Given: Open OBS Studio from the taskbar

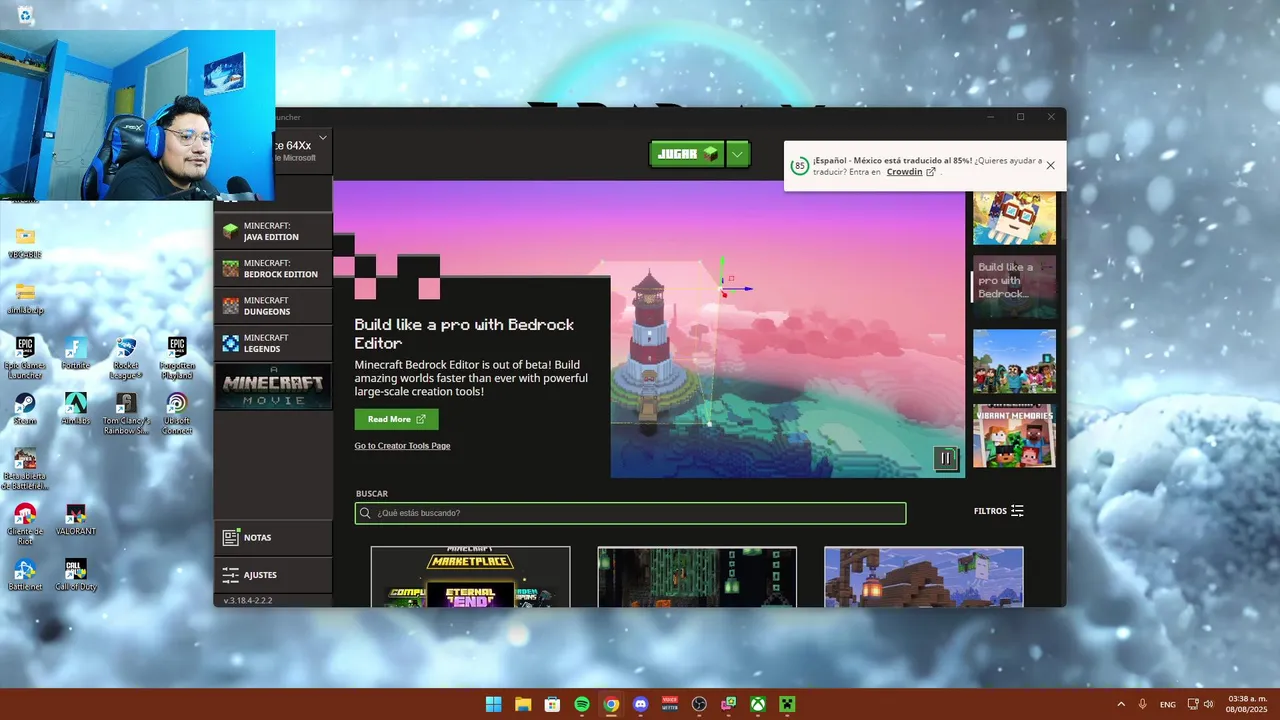Looking at the screenshot, I should (x=700, y=704).
